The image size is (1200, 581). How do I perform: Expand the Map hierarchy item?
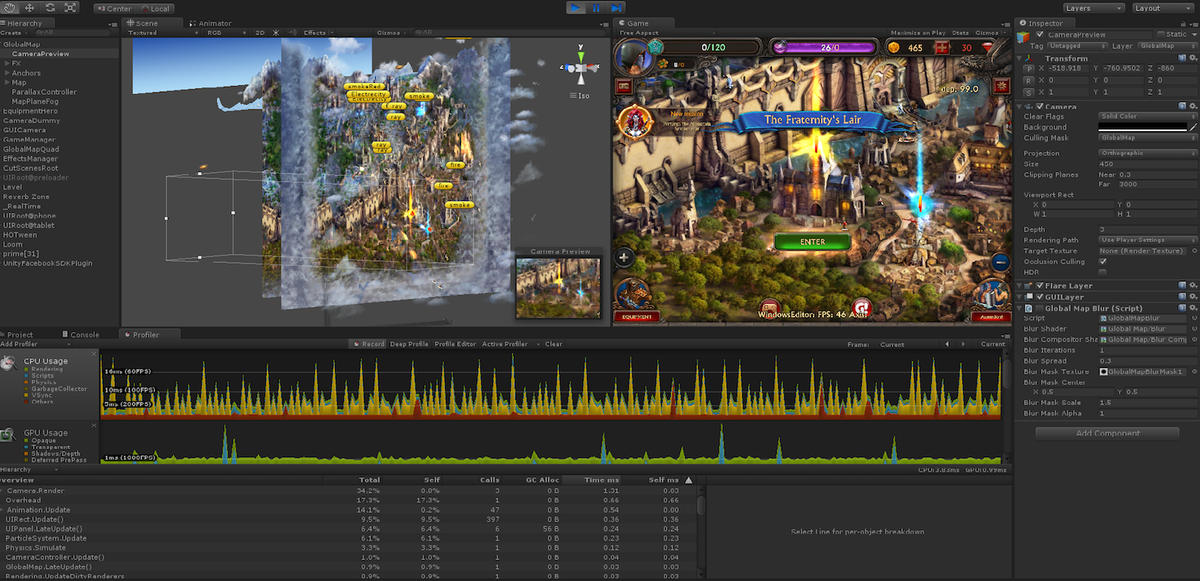tap(7, 82)
